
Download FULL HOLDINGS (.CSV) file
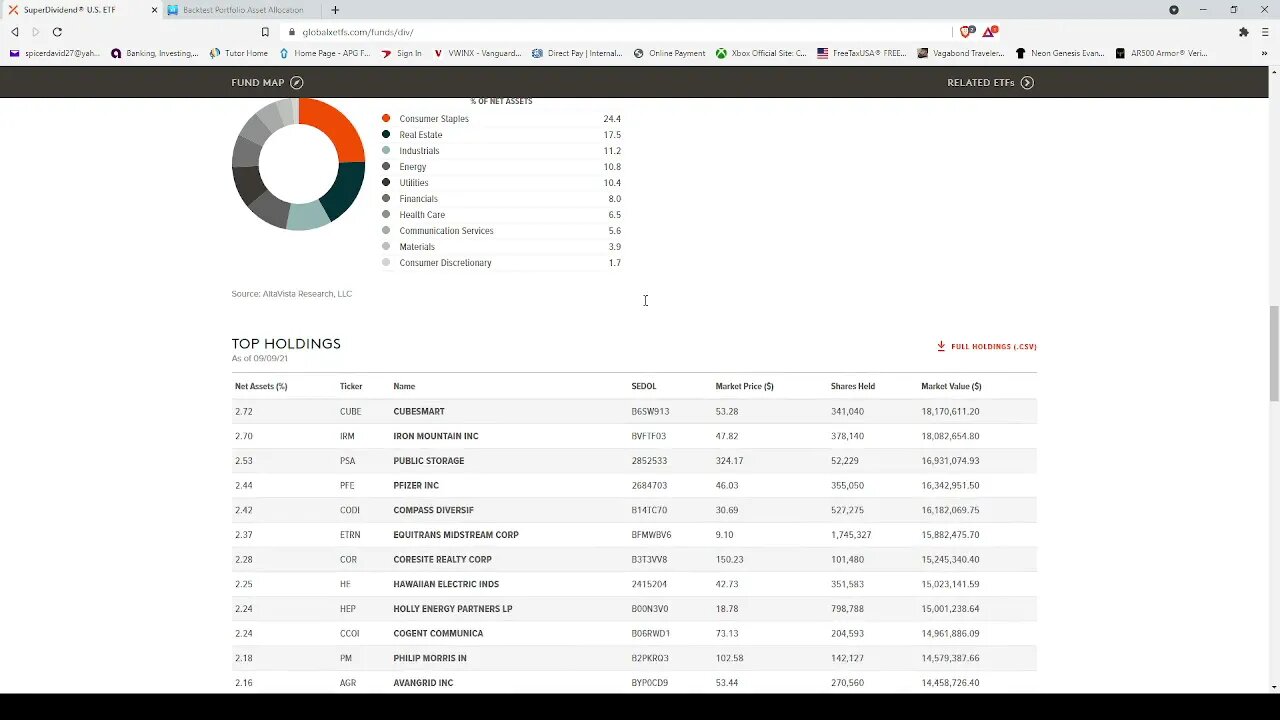[987, 347]
